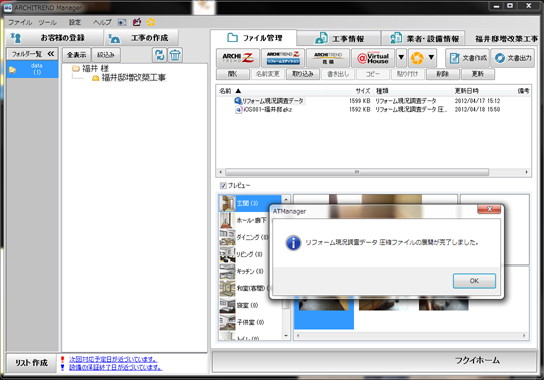The width and height of the screenshot is (544, 380).
Task: Open dropdown arrow beside the pinwheel button
Action: coord(431,58)
